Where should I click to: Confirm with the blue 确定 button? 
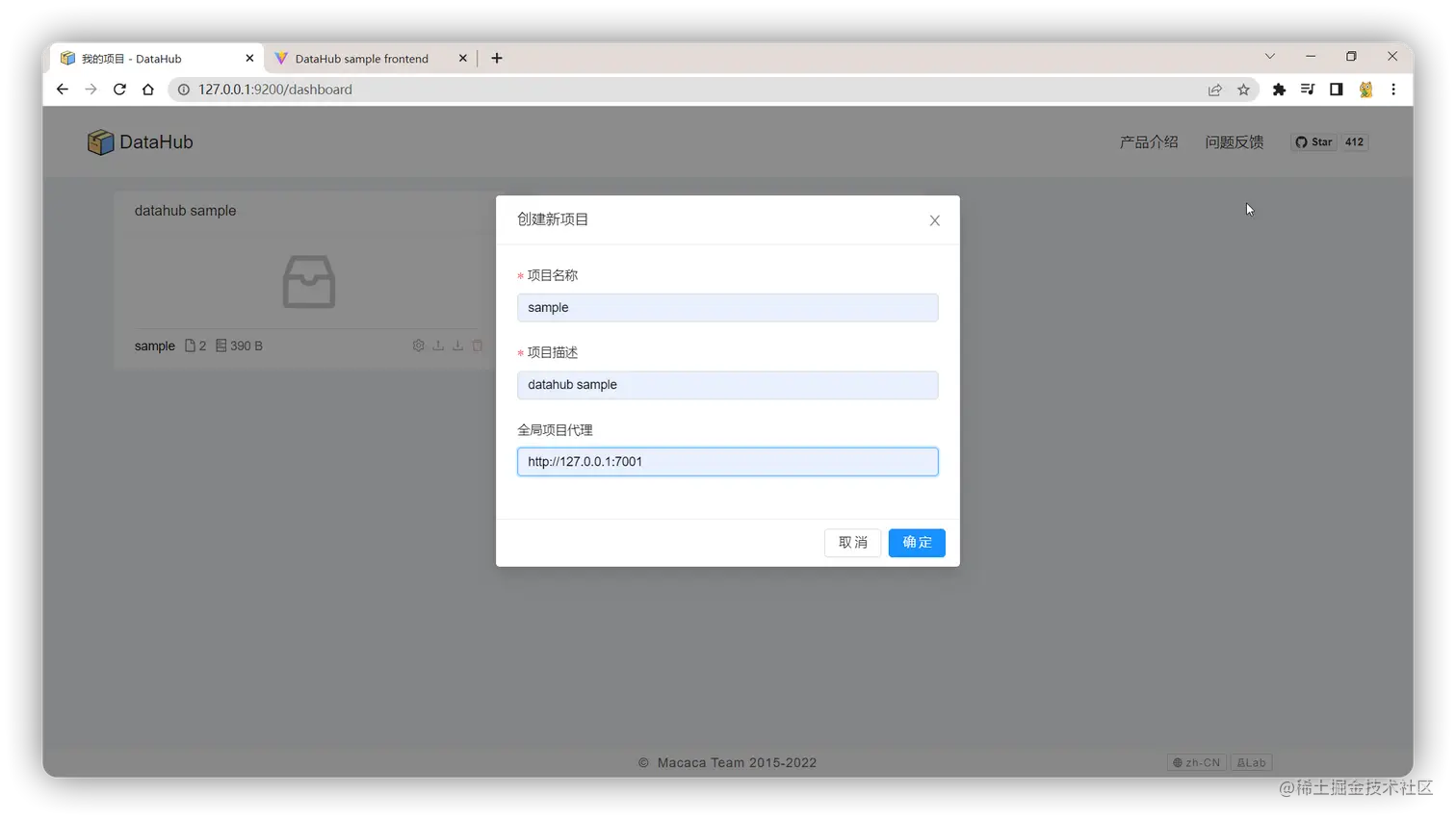[x=917, y=543]
